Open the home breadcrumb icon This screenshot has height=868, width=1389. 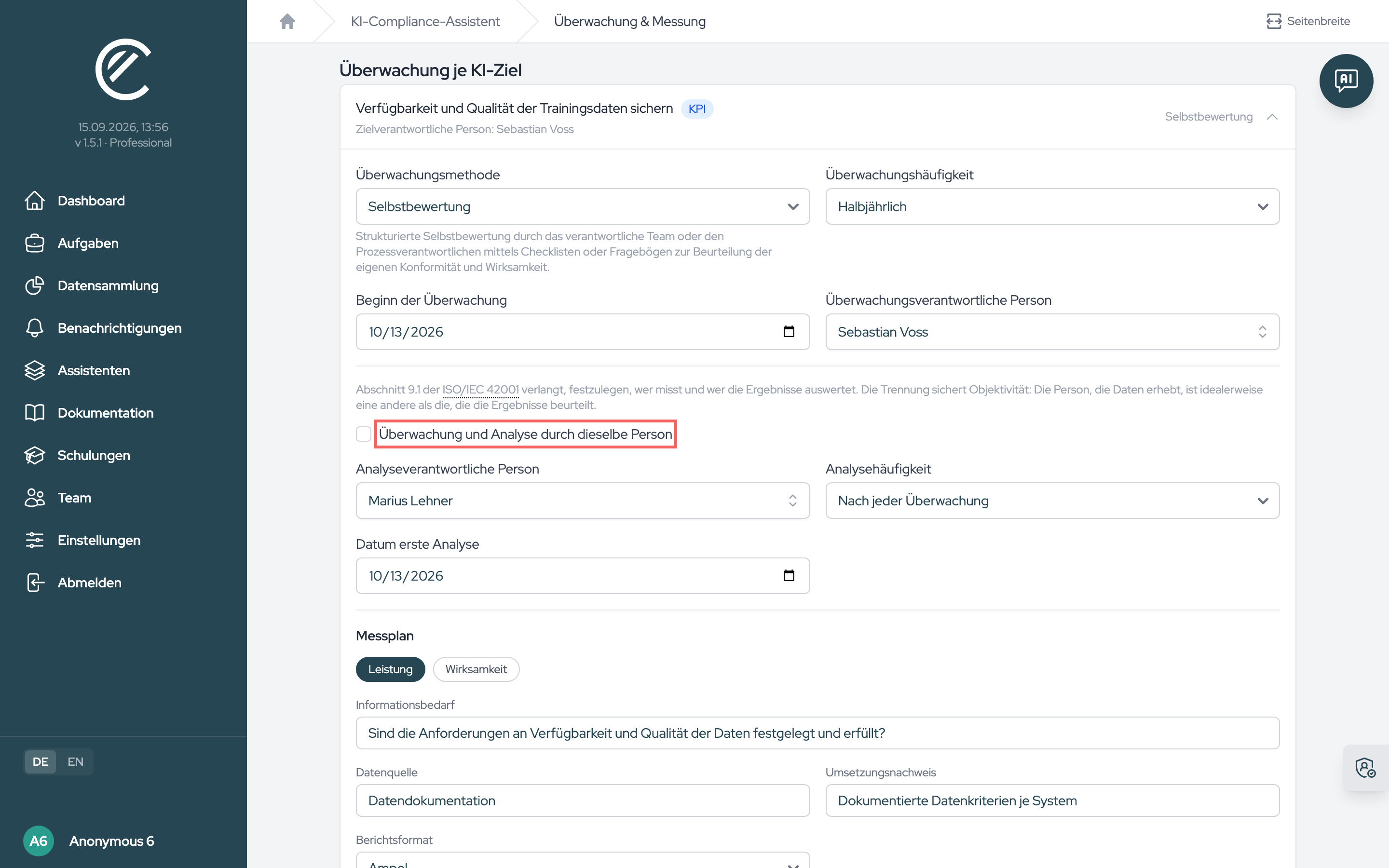pyautogui.click(x=287, y=21)
